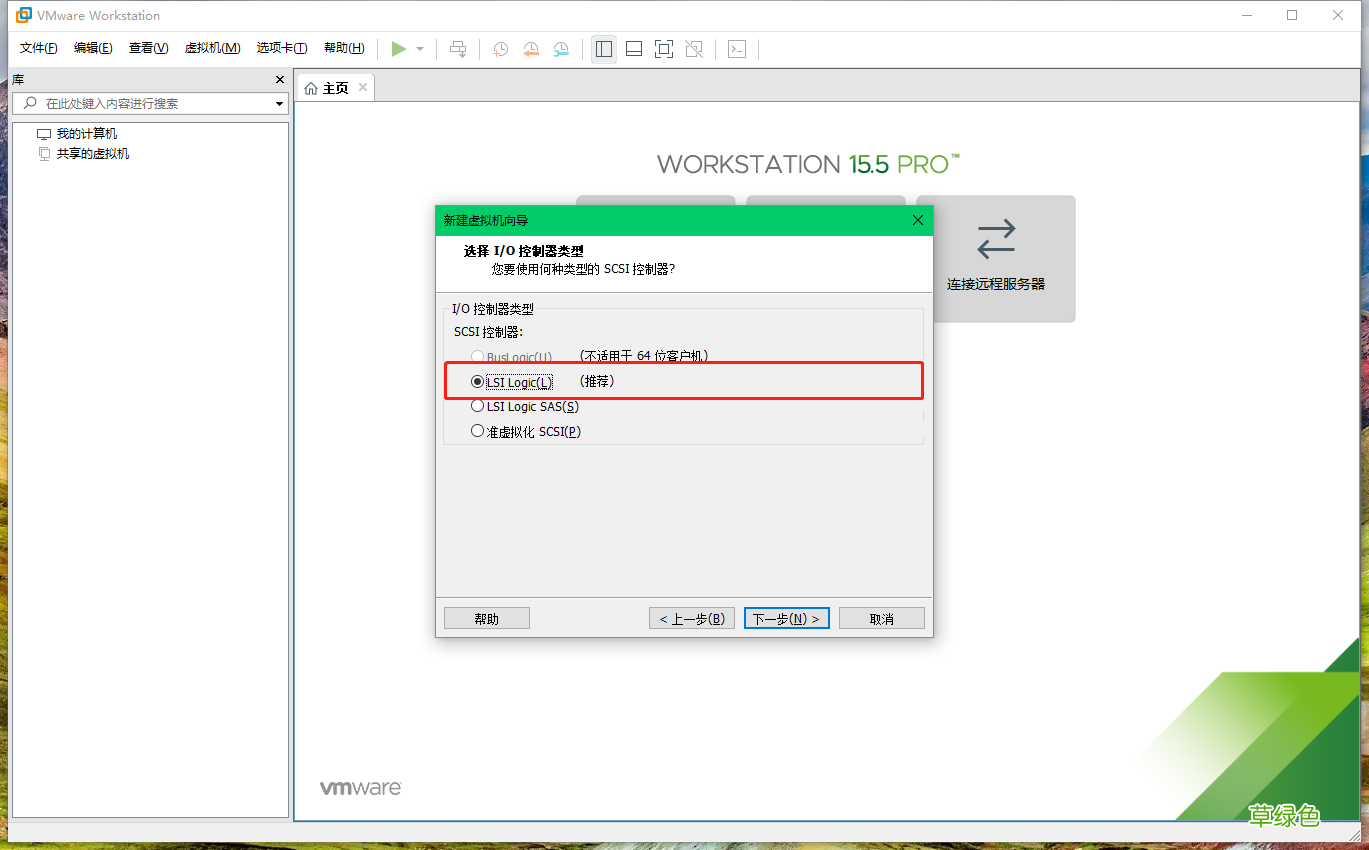This screenshot has width=1369, height=850.
Task: Toggle the library sidebar panel
Action: point(603,48)
